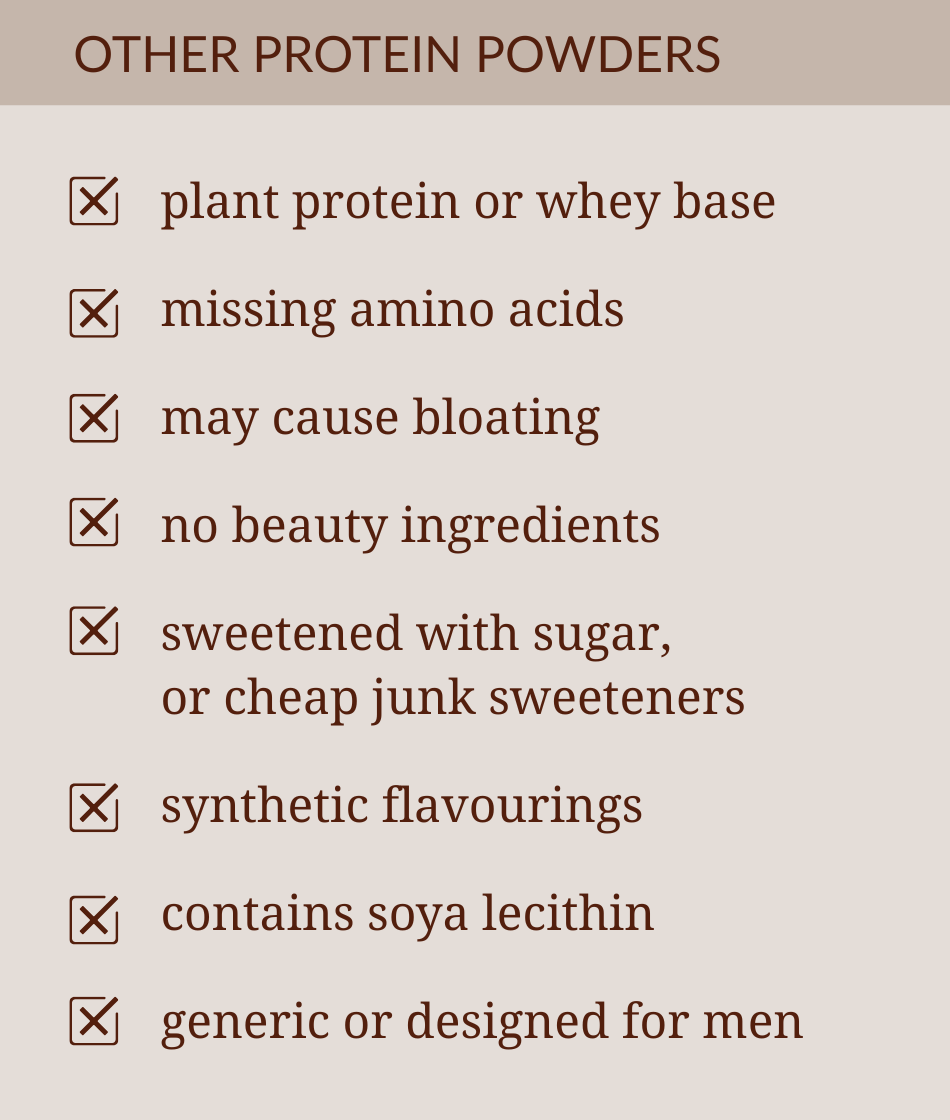
Task: Click the crossed box beside plant protein
Action: click(94, 201)
